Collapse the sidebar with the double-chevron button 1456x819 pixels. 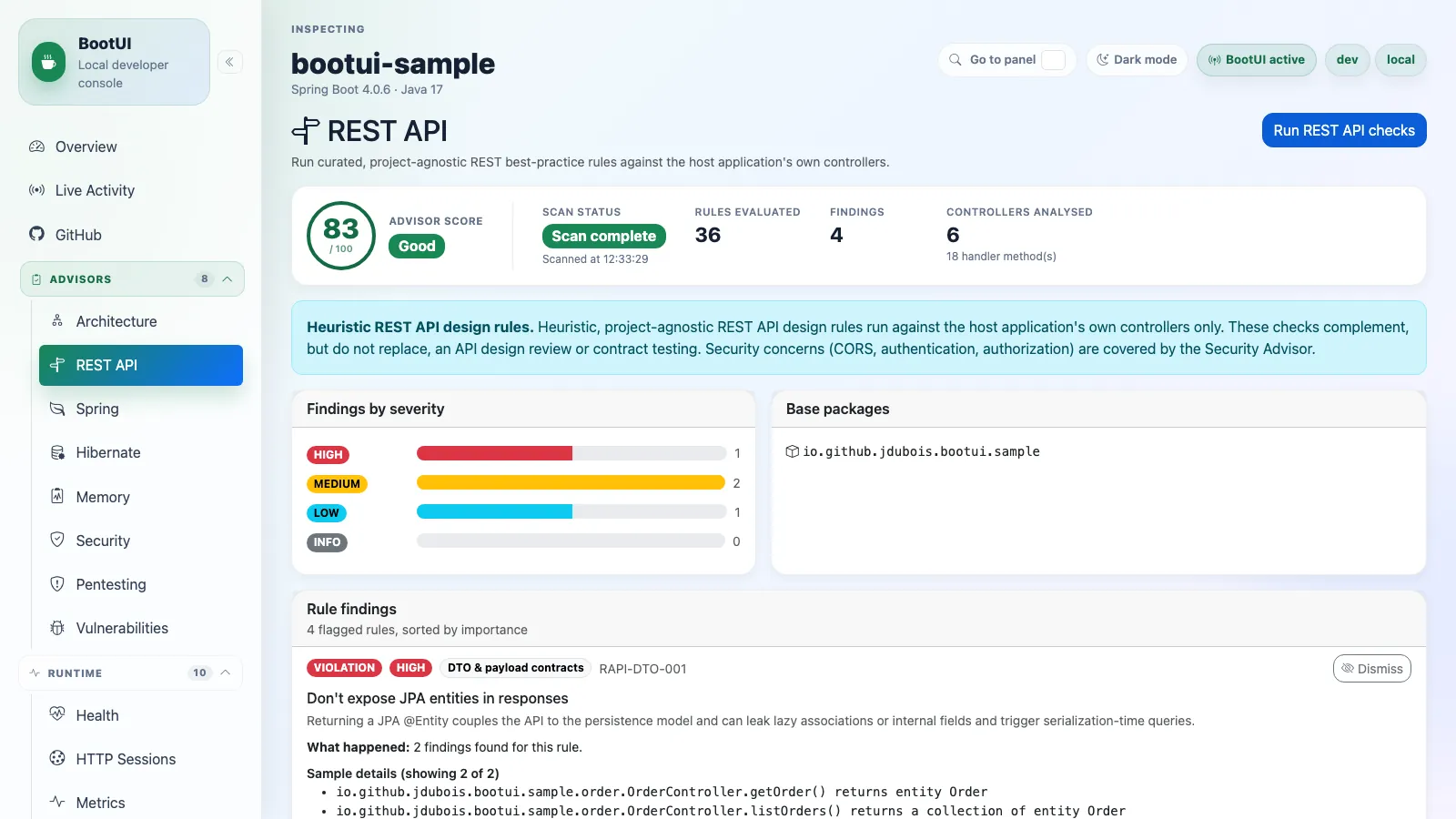[x=229, y=62]
